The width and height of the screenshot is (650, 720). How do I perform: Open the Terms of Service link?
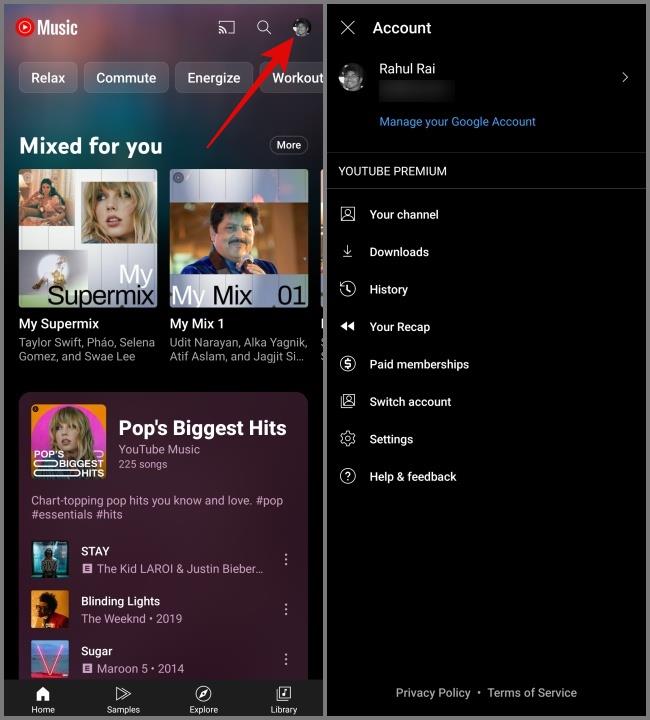coord(532,692)
